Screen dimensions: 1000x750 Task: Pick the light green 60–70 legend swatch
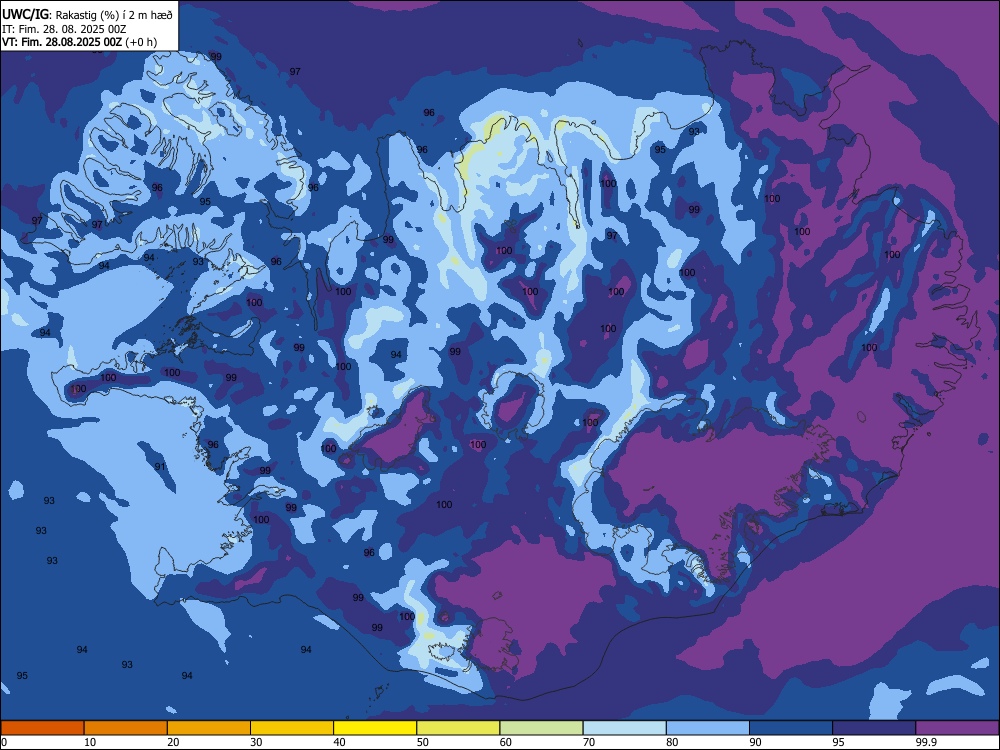541,728
